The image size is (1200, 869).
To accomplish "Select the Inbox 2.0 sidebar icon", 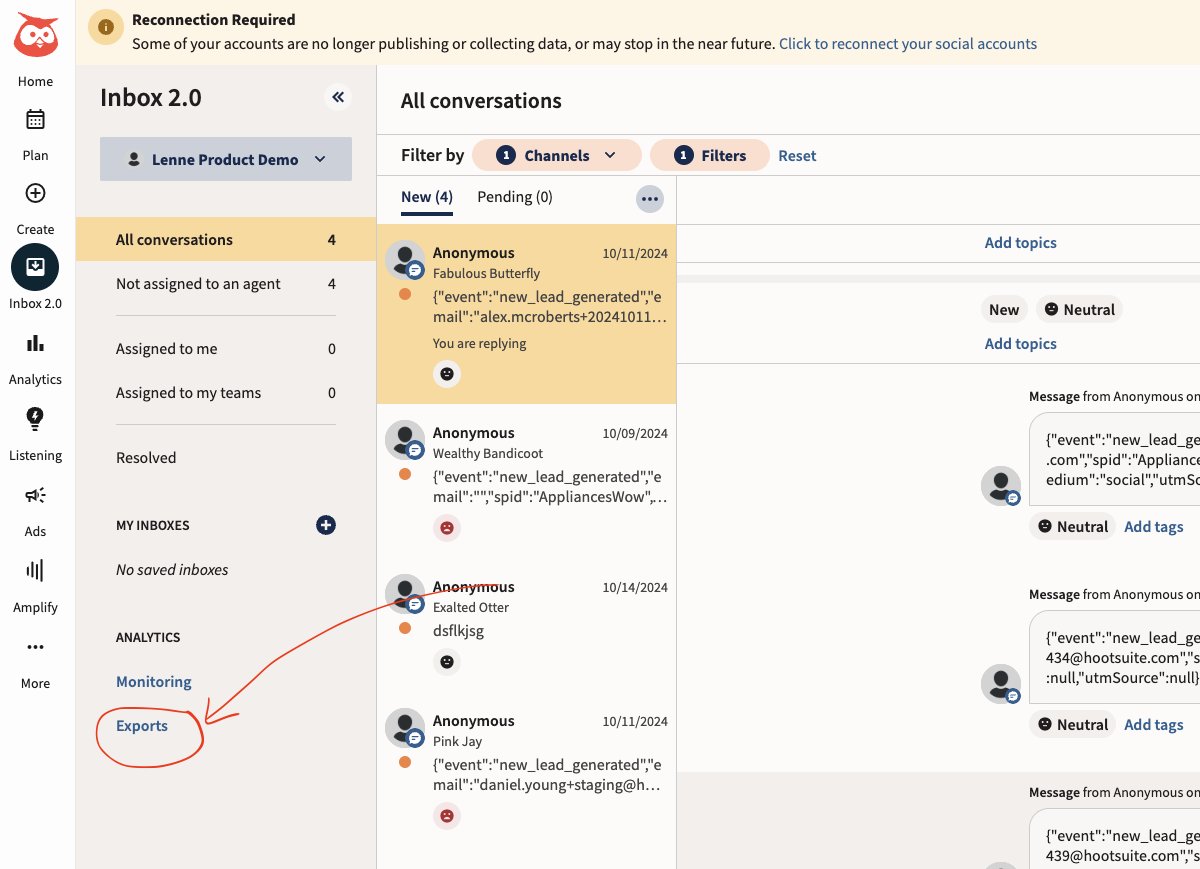I will (x=35, y=267).
